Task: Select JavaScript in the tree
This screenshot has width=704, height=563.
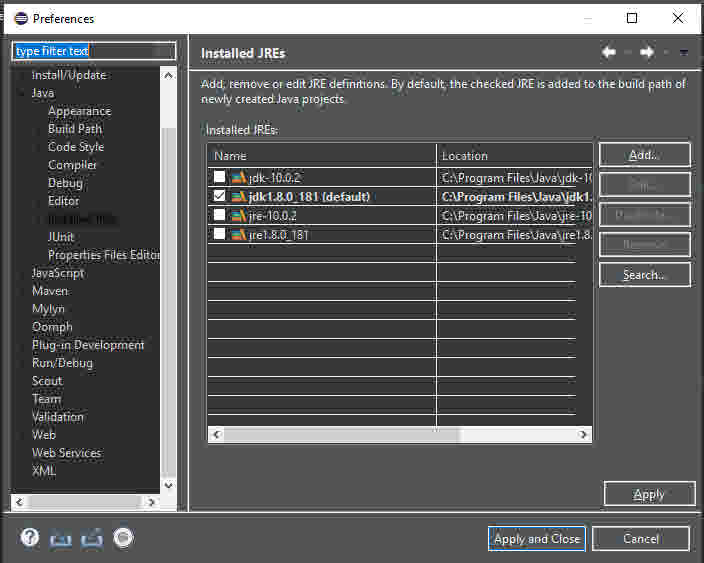Action: [58, 273]
